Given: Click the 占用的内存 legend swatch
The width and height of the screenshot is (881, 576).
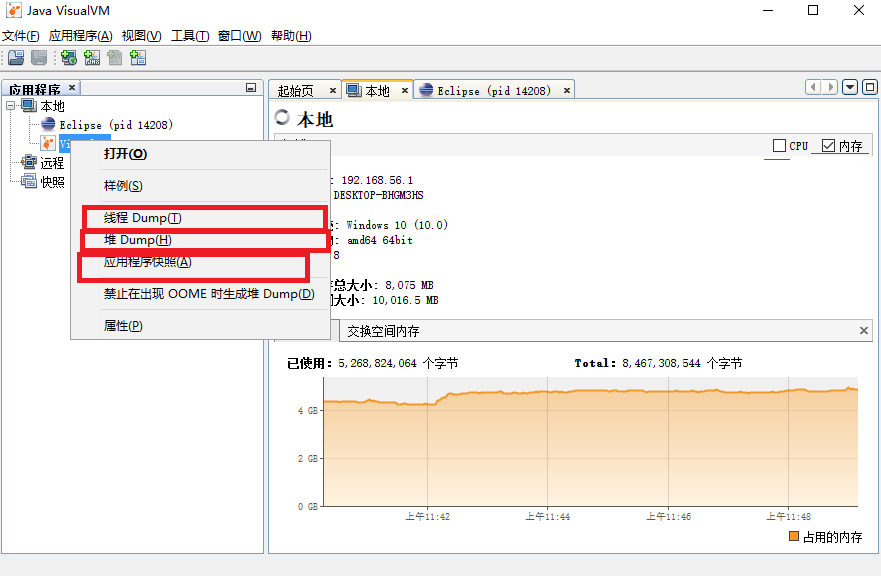Looking at the screenshot, I should click(794, 537).
